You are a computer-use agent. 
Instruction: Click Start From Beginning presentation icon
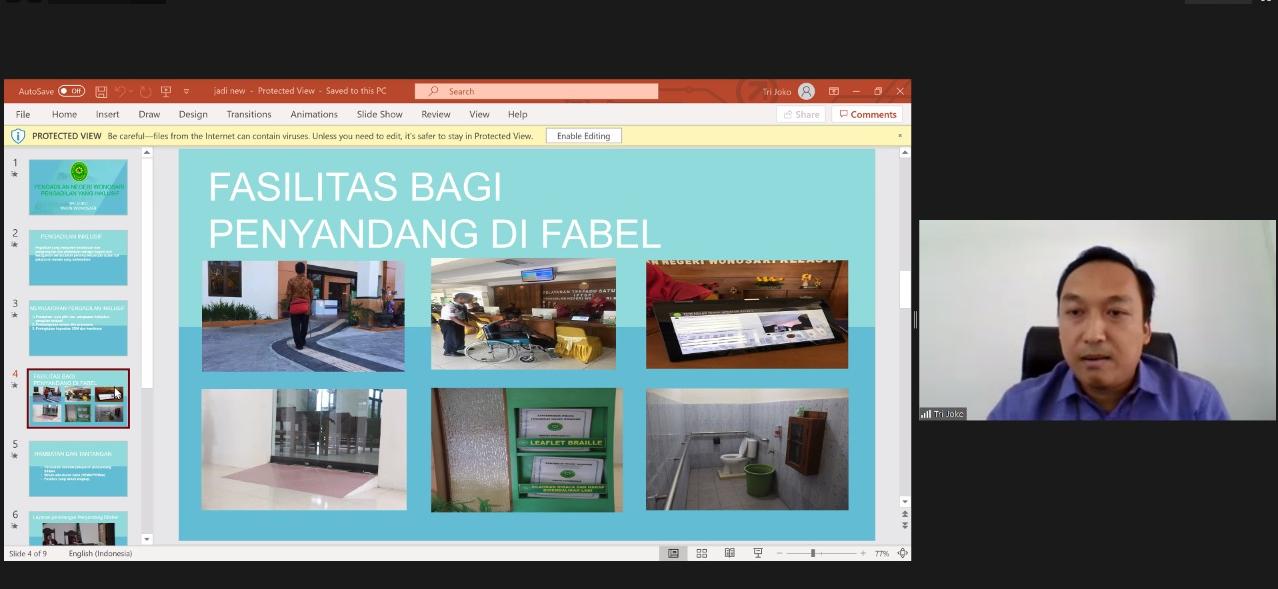[x=166, y=91]
